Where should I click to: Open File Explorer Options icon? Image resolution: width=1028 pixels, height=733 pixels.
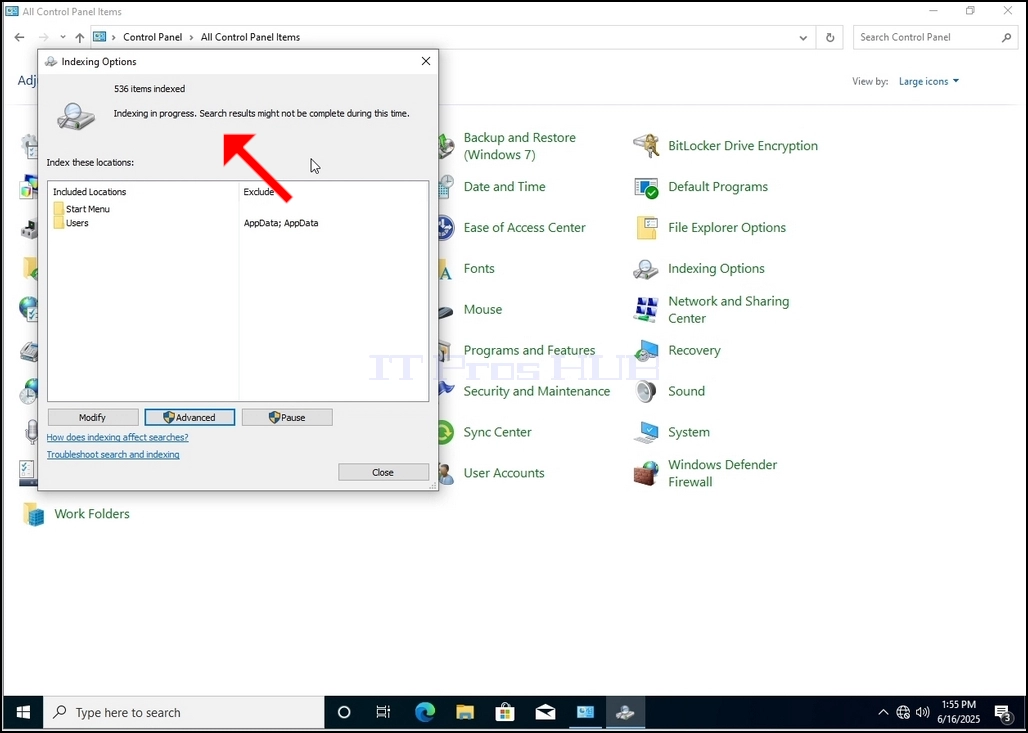click(646, 228)
